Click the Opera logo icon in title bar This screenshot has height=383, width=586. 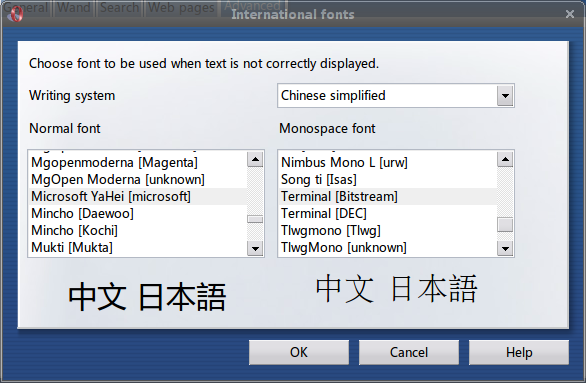point(16,14)
